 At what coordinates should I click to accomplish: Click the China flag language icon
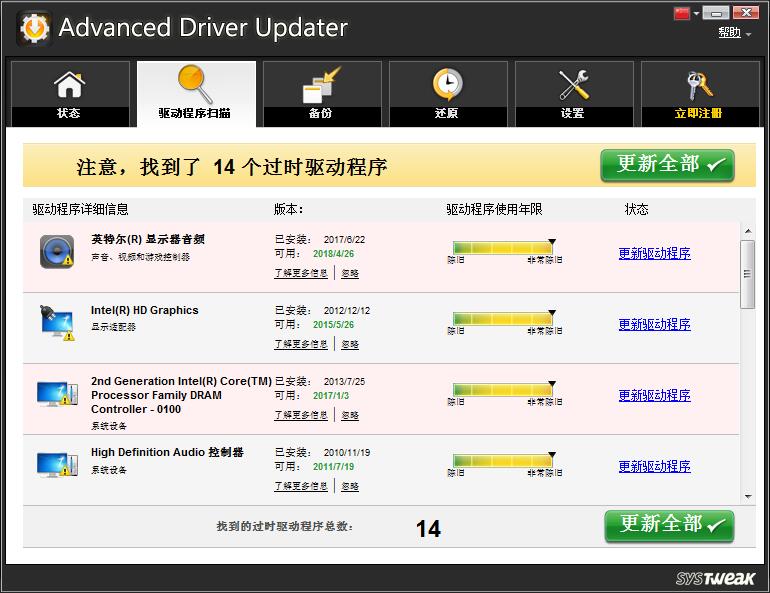pyautogui.click(x=682, y=13)
